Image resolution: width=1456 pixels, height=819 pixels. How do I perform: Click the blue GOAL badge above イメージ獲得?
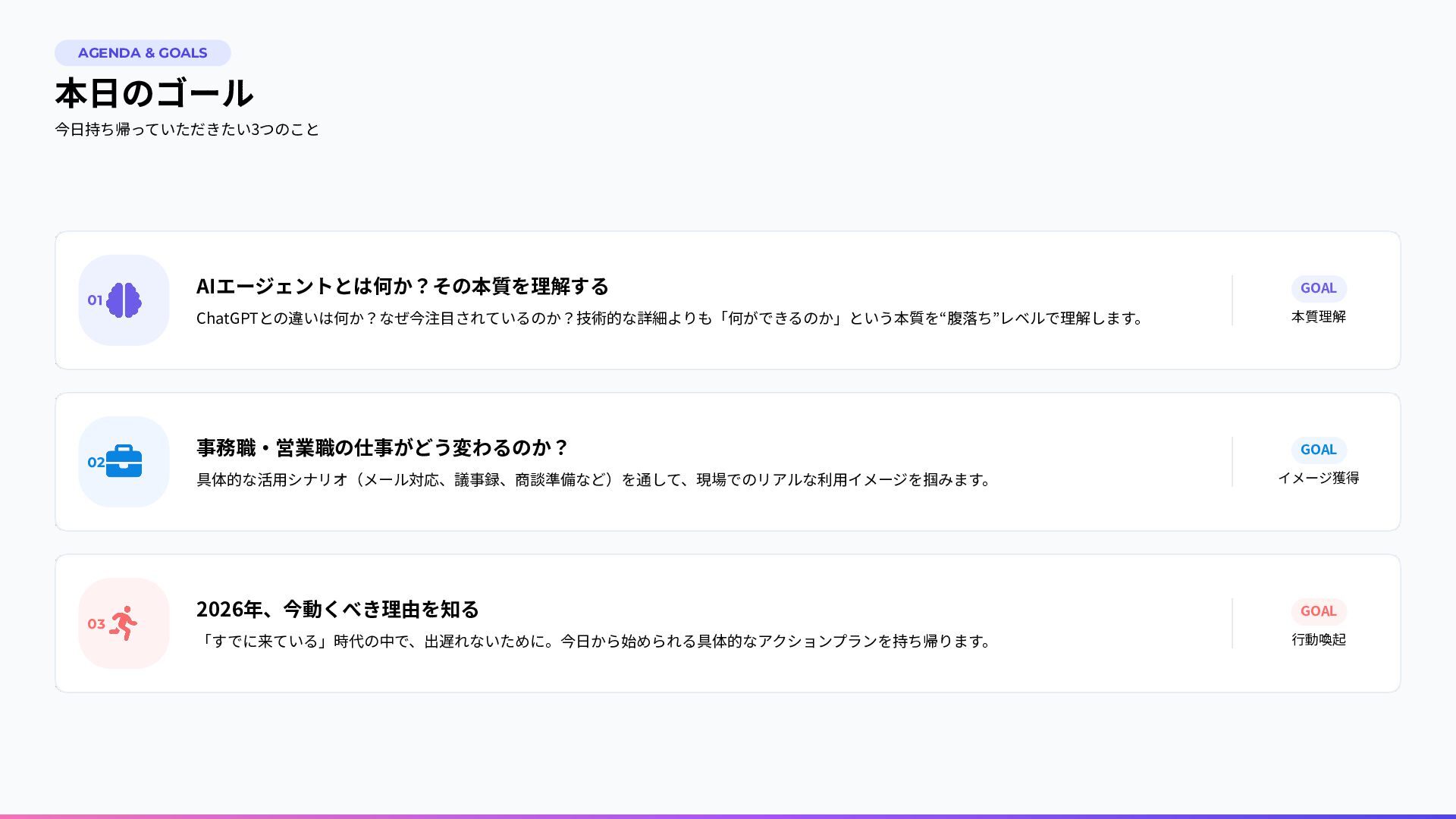1318,450
